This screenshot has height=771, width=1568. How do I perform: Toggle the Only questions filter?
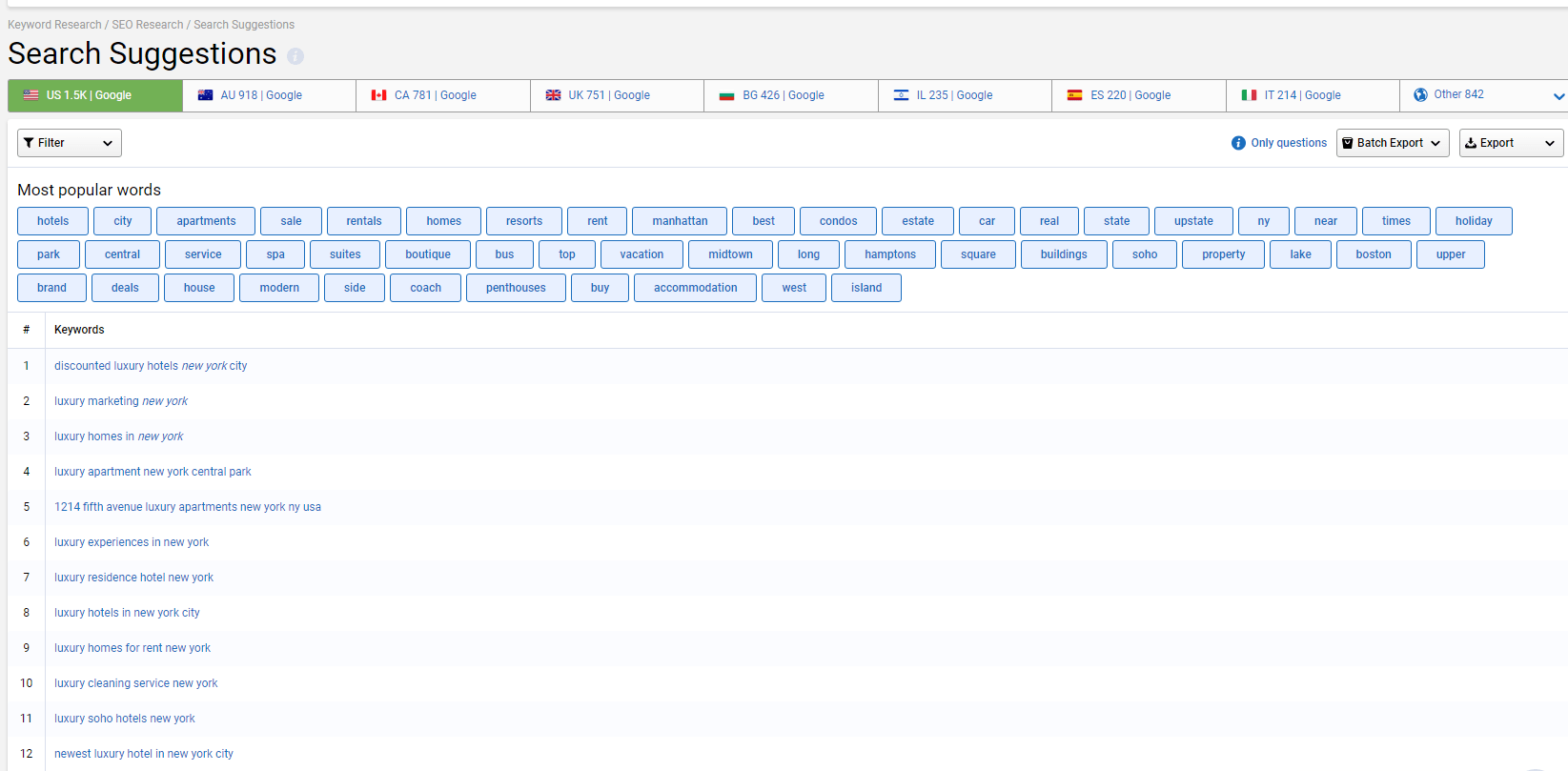1289,143
